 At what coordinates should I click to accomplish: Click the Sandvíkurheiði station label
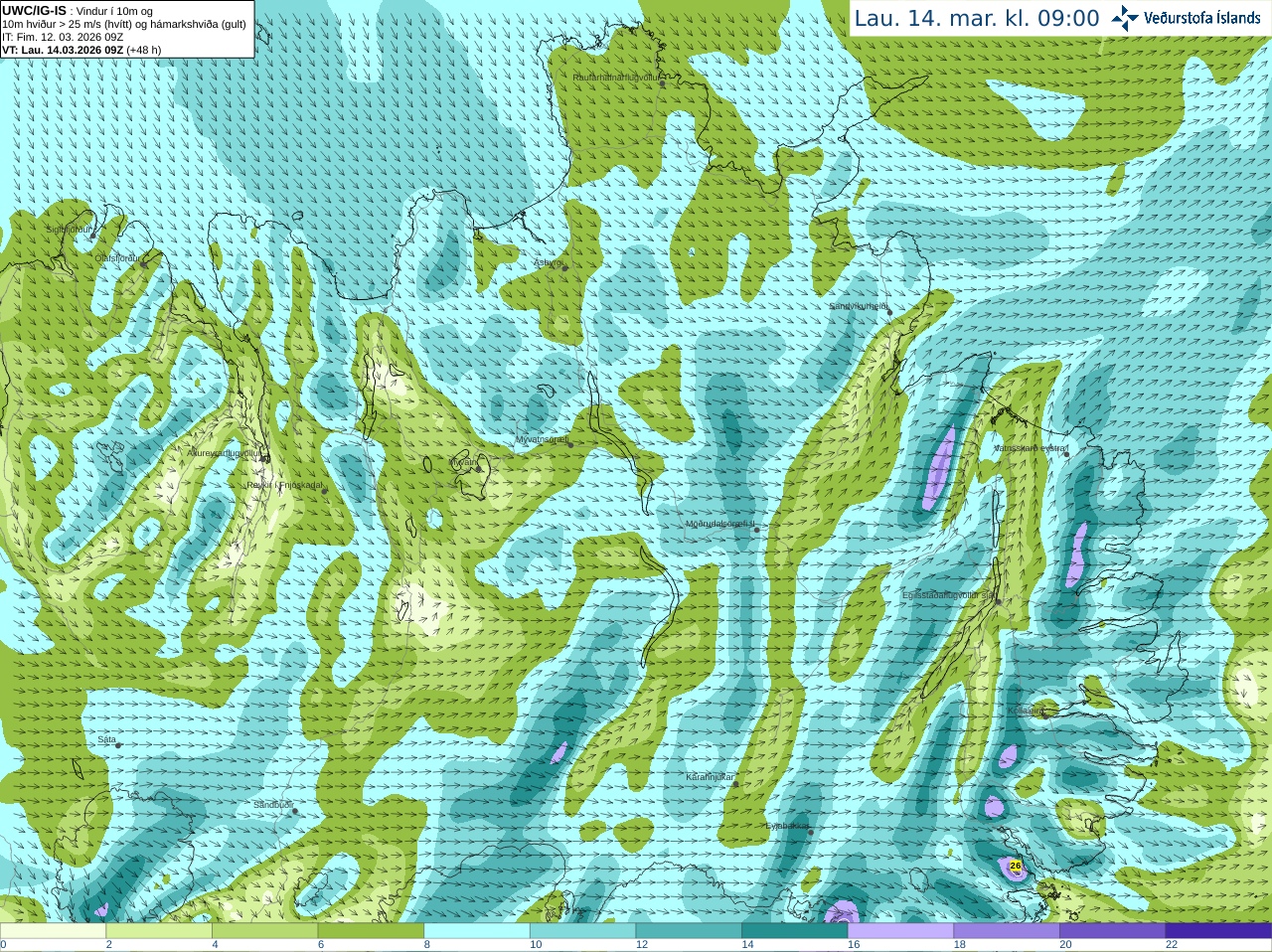[x=859, y=306]
